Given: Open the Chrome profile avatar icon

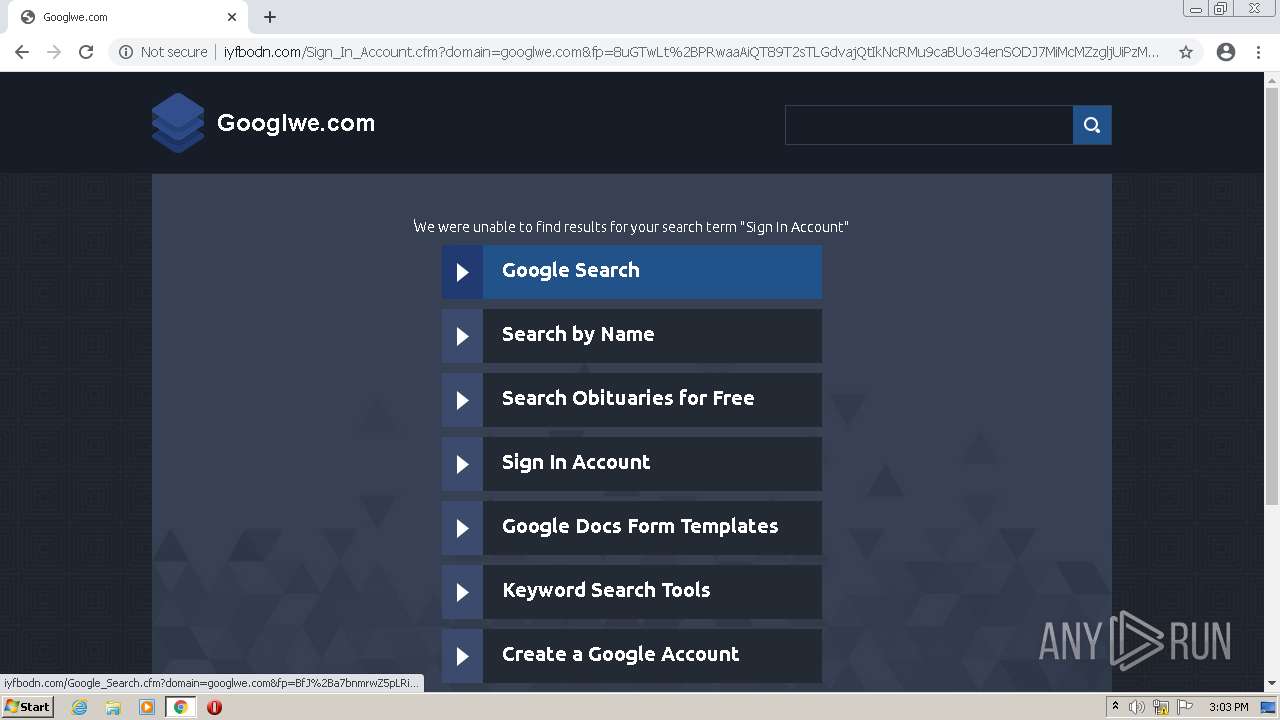Looking at the screenshot, I should [1226, 52].
